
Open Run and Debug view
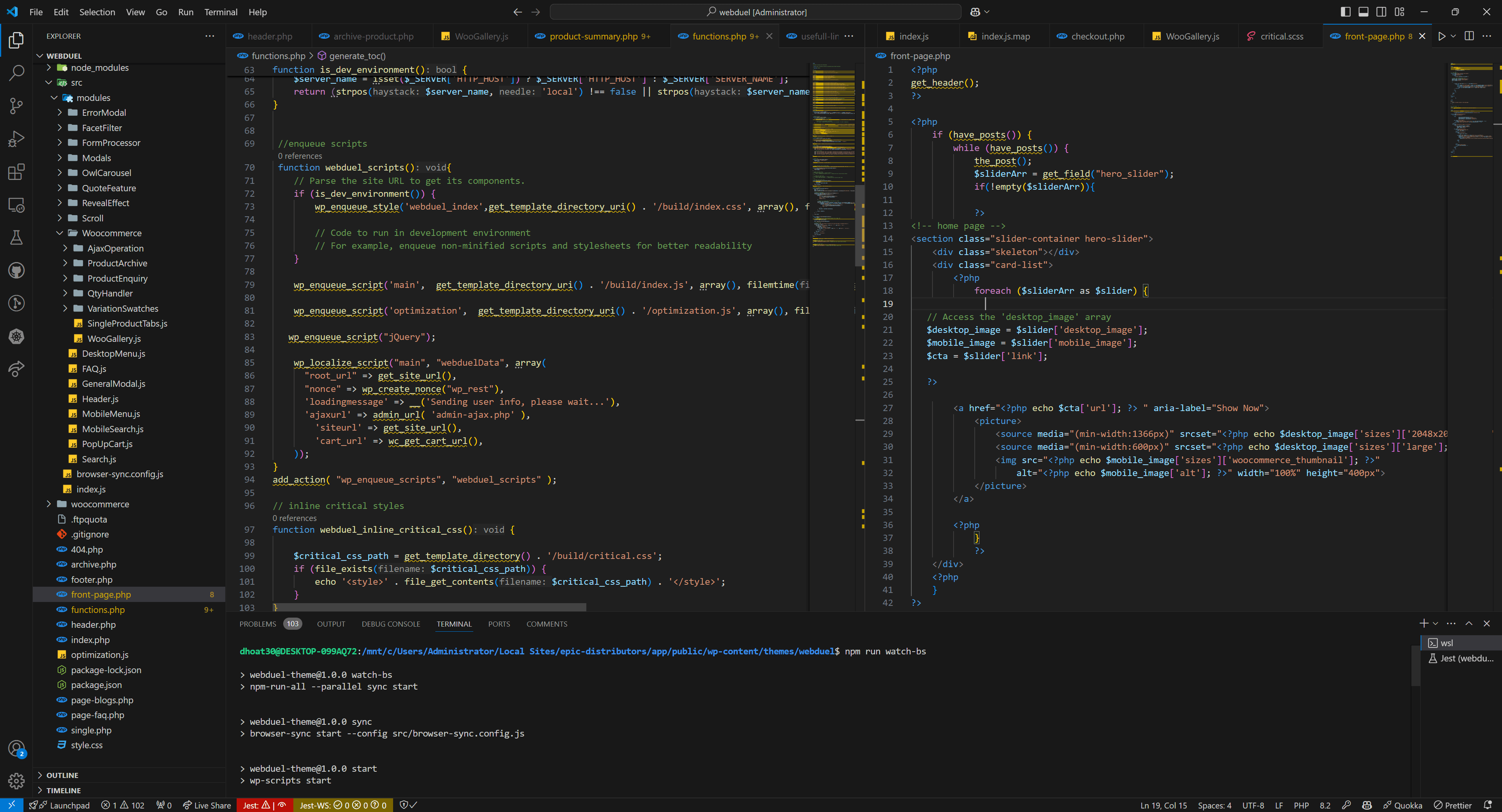16,139
